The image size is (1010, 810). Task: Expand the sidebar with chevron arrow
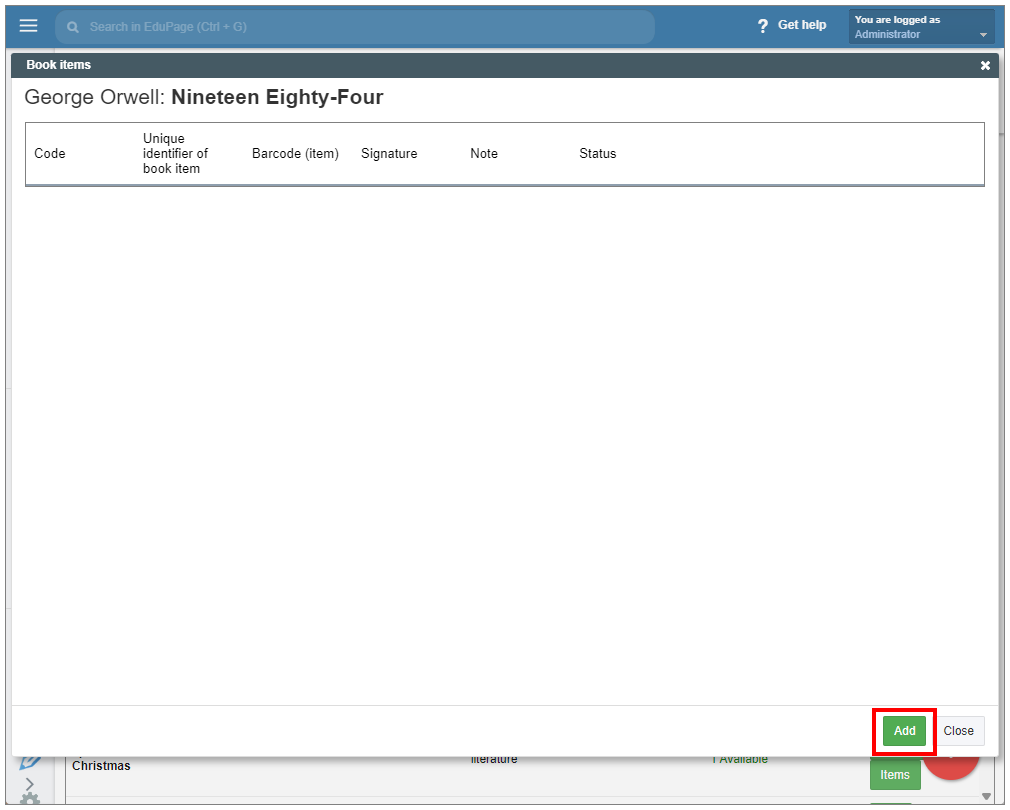30,783
